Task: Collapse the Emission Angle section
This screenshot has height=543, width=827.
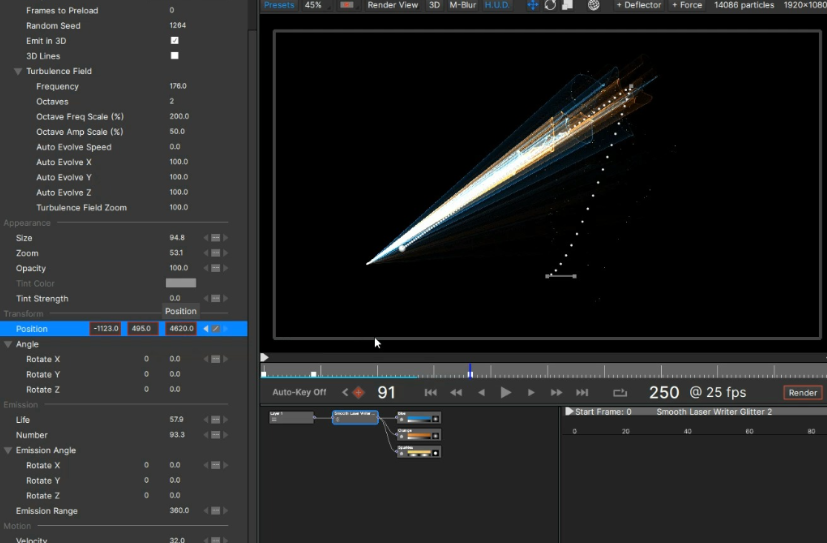Action: click(8, 450)
